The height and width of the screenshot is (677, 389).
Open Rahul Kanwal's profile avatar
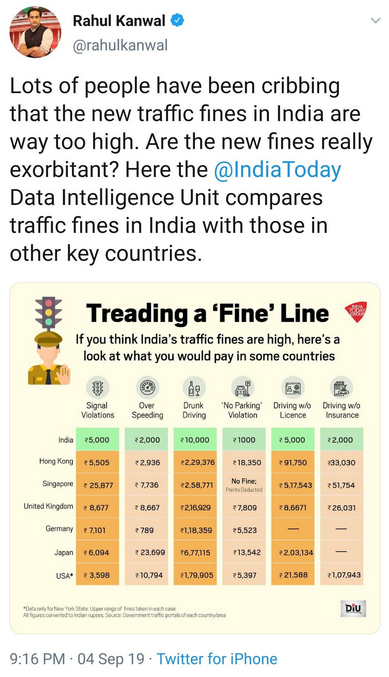pyautogui.click(x=35, y=32)
